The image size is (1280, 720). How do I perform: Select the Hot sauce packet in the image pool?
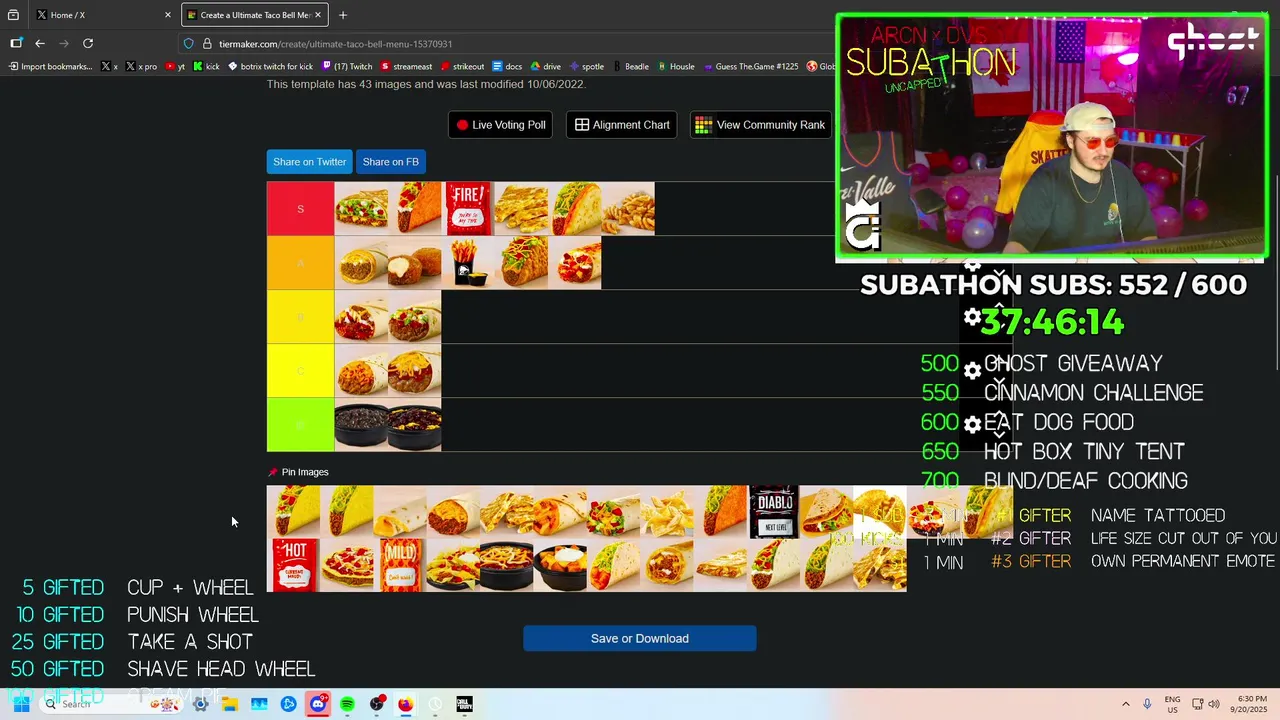click(294, 565)
